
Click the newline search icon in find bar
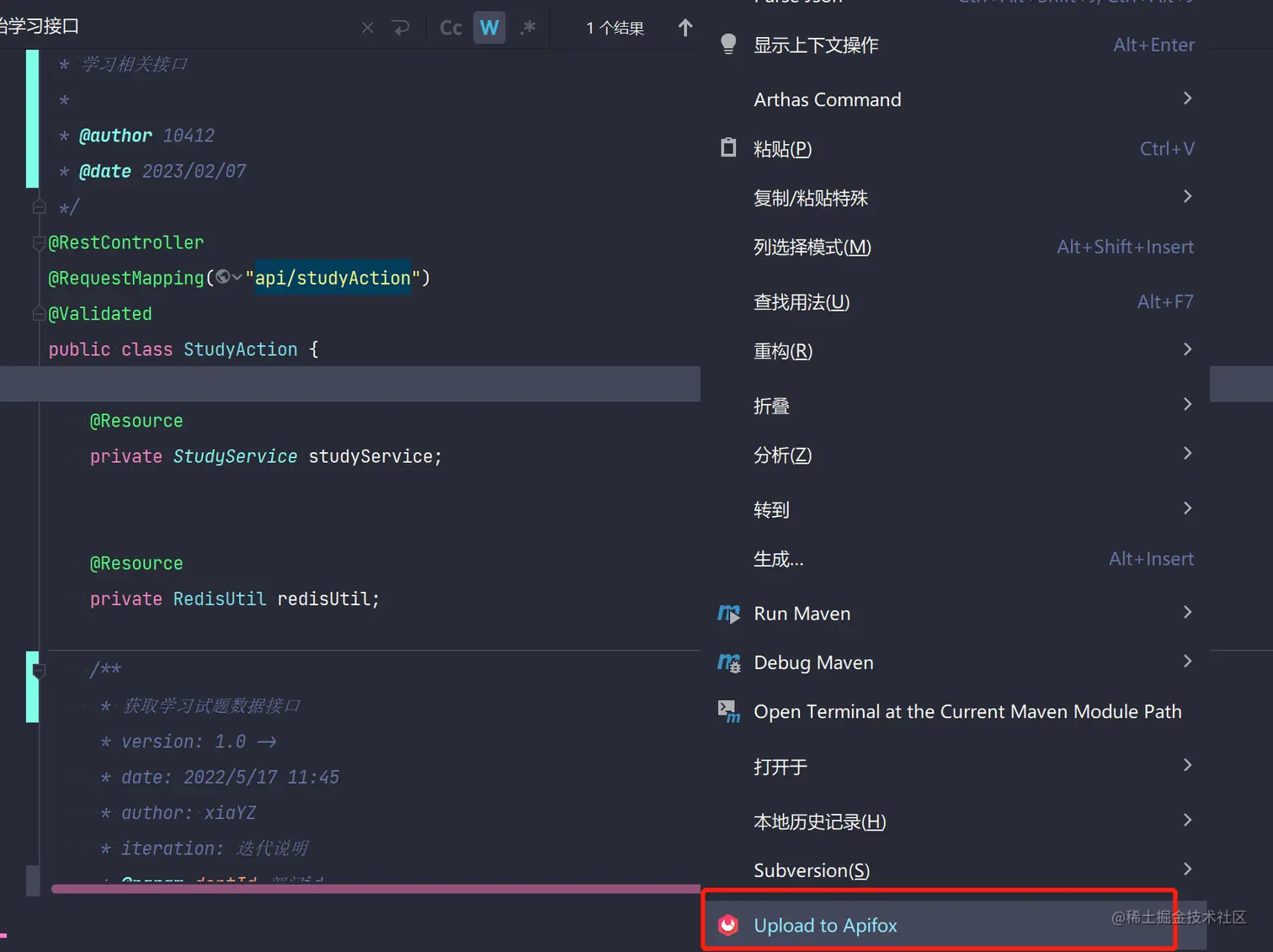[401, 28]
